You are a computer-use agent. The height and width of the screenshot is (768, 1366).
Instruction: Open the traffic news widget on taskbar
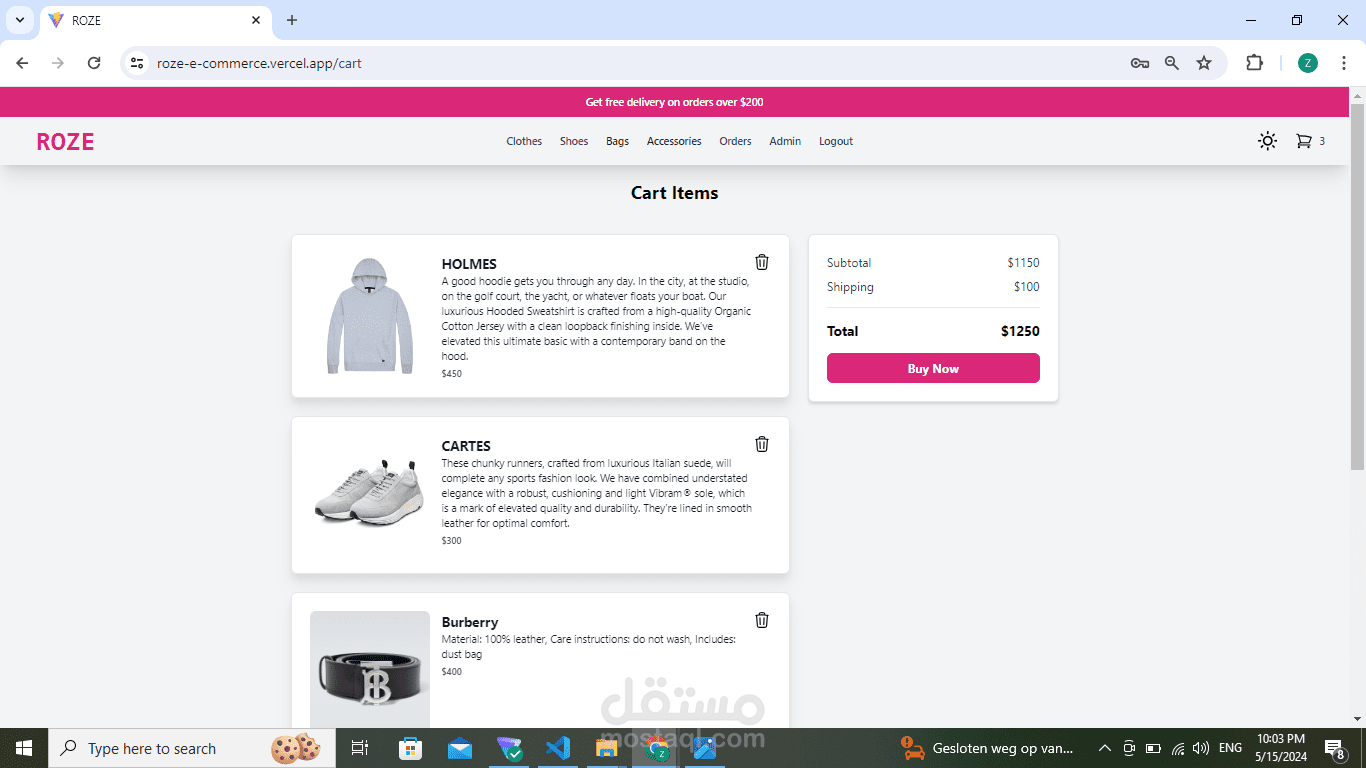(x=987, y=748)
